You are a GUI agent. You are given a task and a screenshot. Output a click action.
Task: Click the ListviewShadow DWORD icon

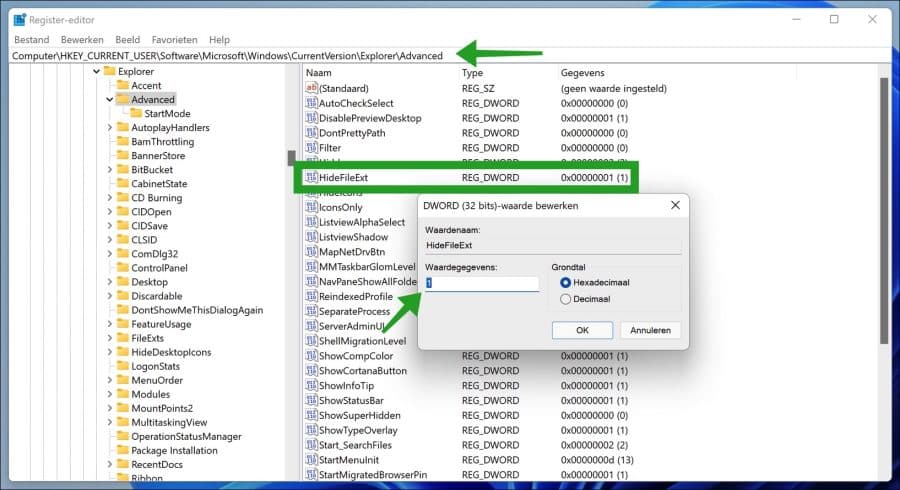pyautogui.click(x=312, y=237)
